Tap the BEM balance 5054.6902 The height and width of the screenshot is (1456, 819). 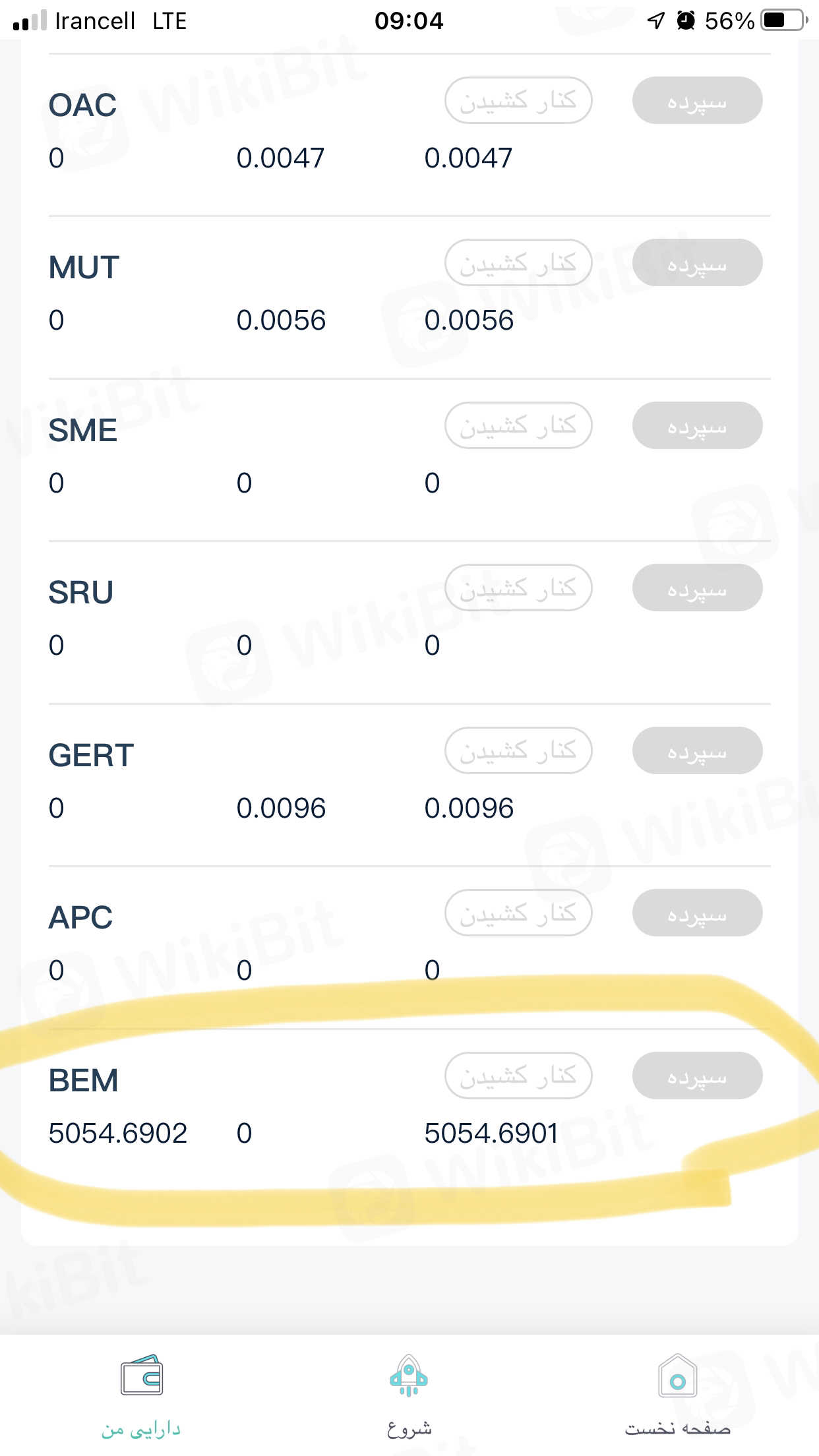pos(118,1134)
